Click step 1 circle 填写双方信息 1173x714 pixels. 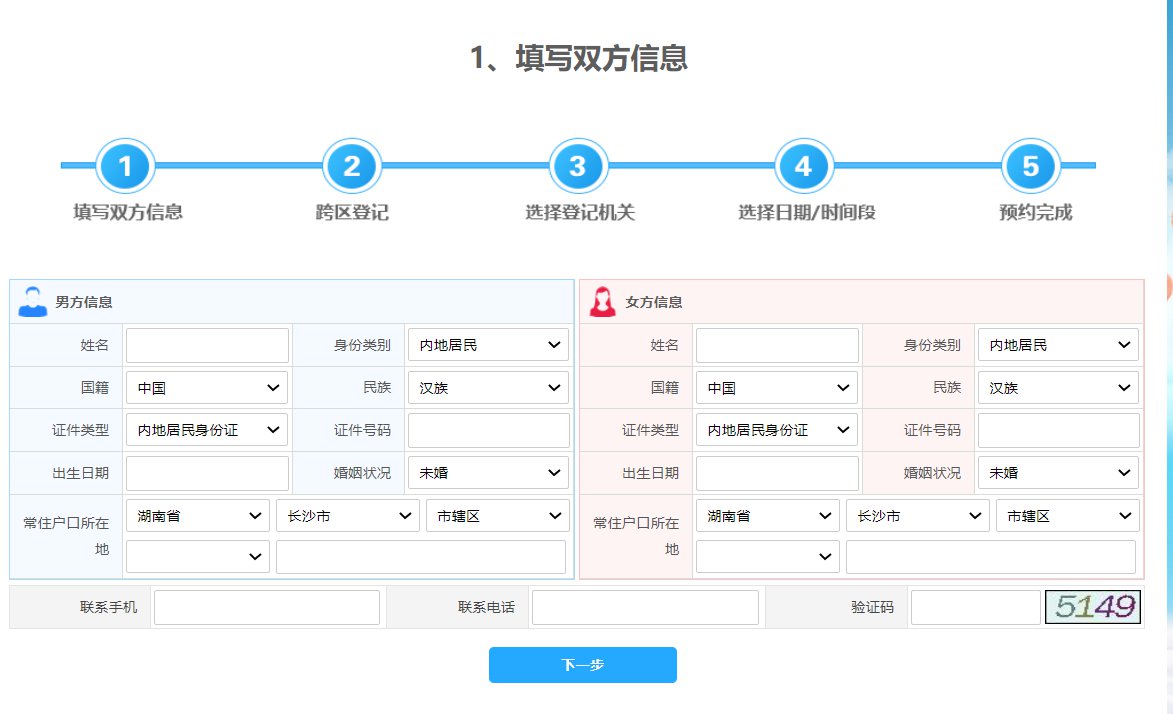(125, 166)
